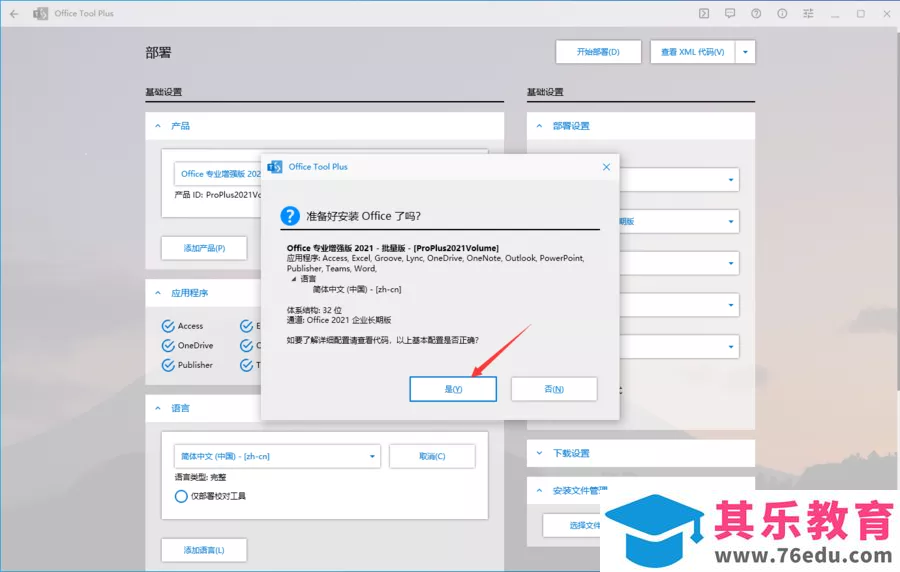
Task: Click the 语言类型: 完整 label
Action: pos(200,477)
